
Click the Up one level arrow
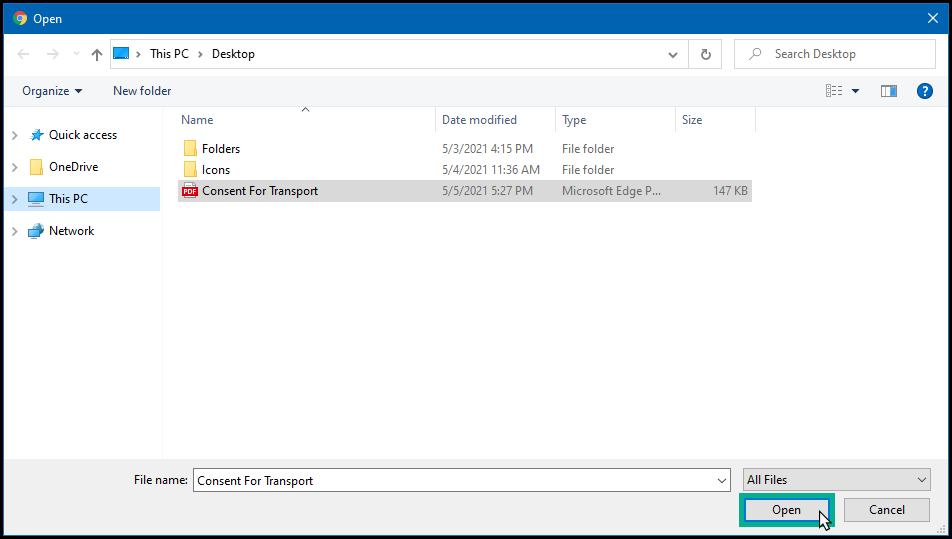[x=97, y=54]
